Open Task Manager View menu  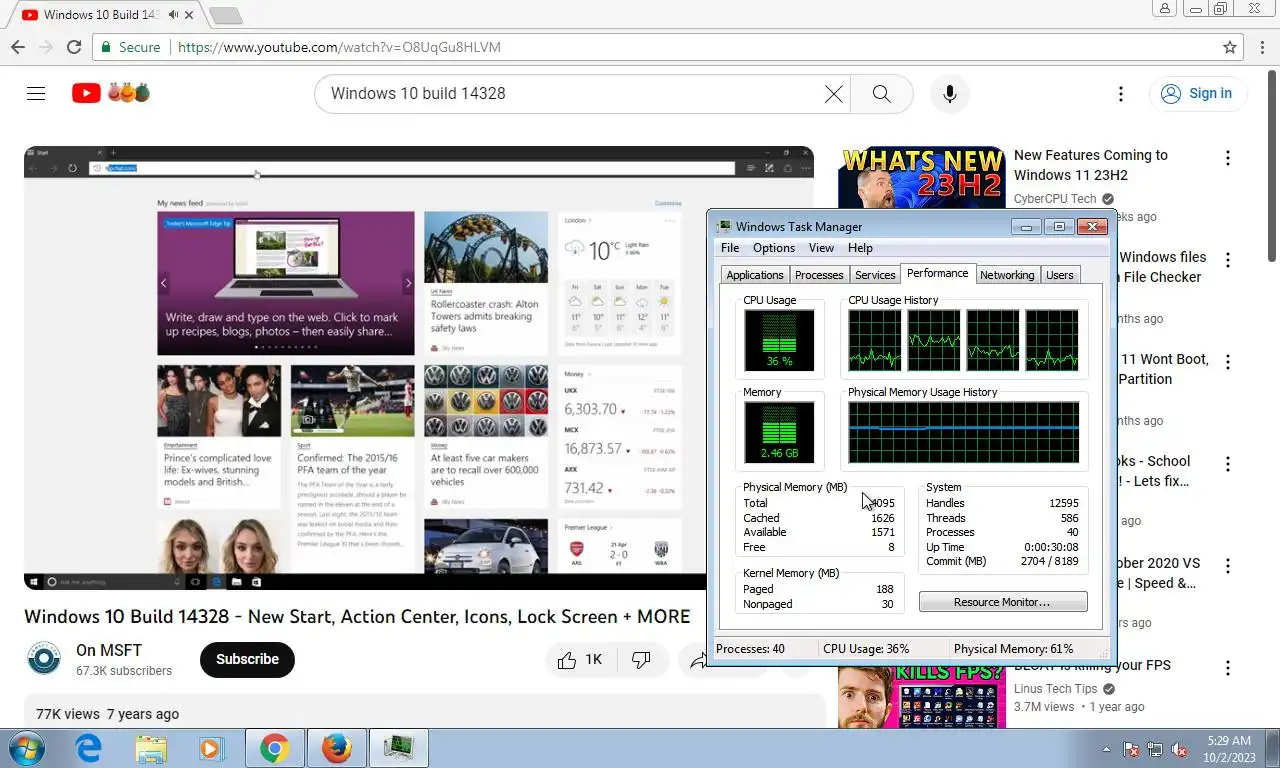tap(821, 248)
